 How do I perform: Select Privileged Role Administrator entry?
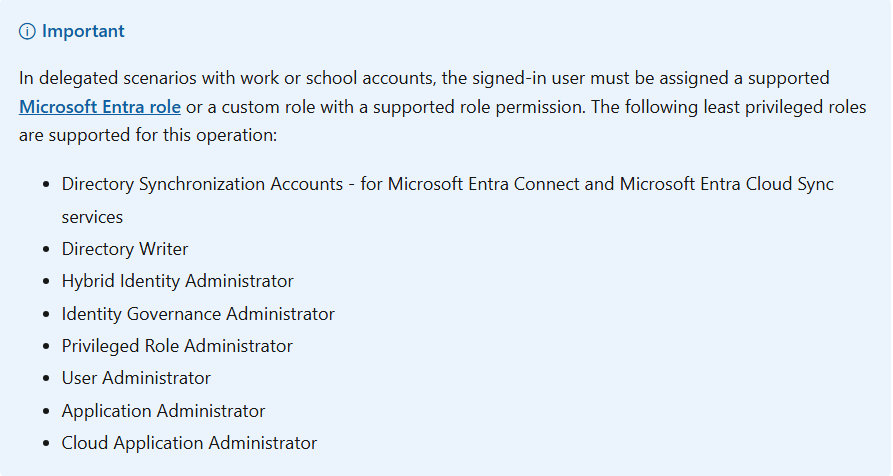pos(177,346)
